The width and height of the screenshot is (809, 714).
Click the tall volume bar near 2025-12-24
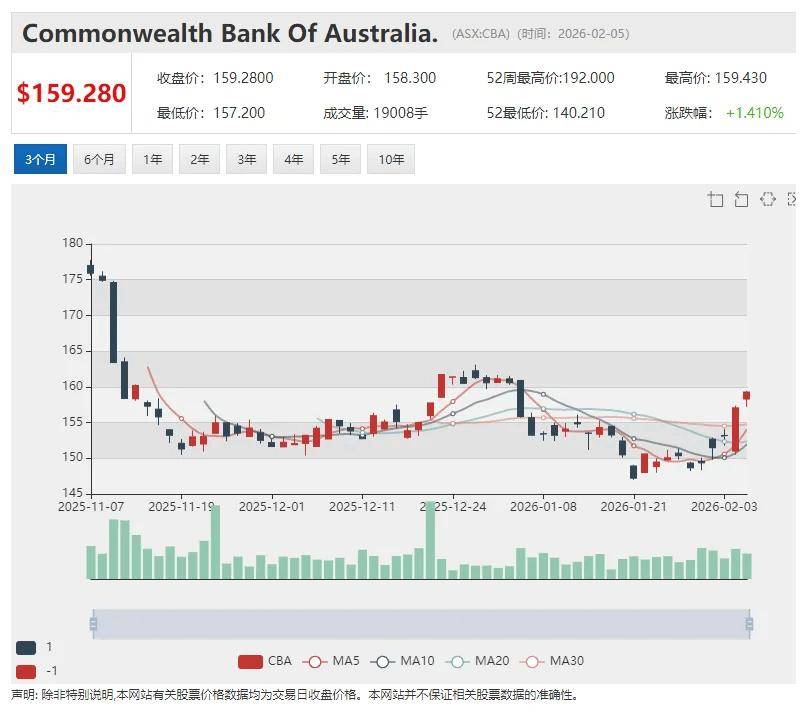click(430, 540)
